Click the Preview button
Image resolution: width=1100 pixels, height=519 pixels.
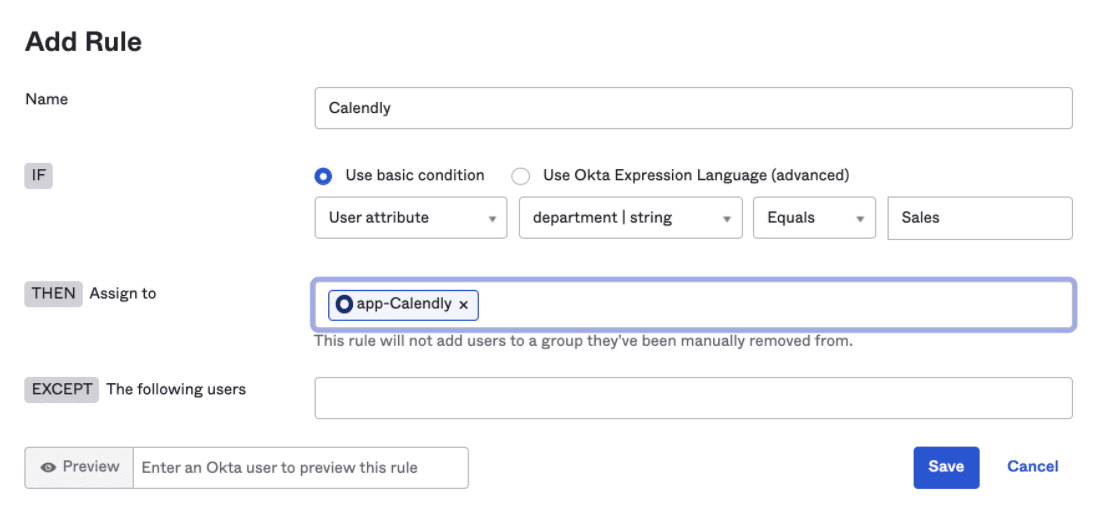point(79,468)
